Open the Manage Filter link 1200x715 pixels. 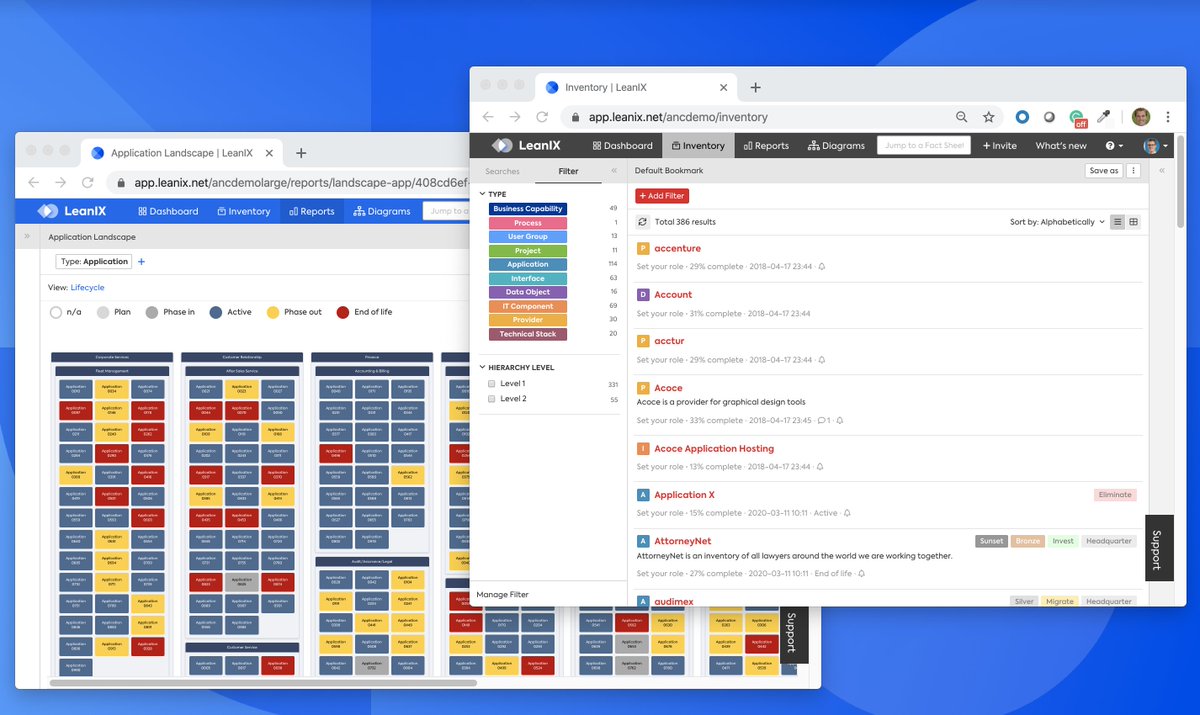tap(503, 595)
